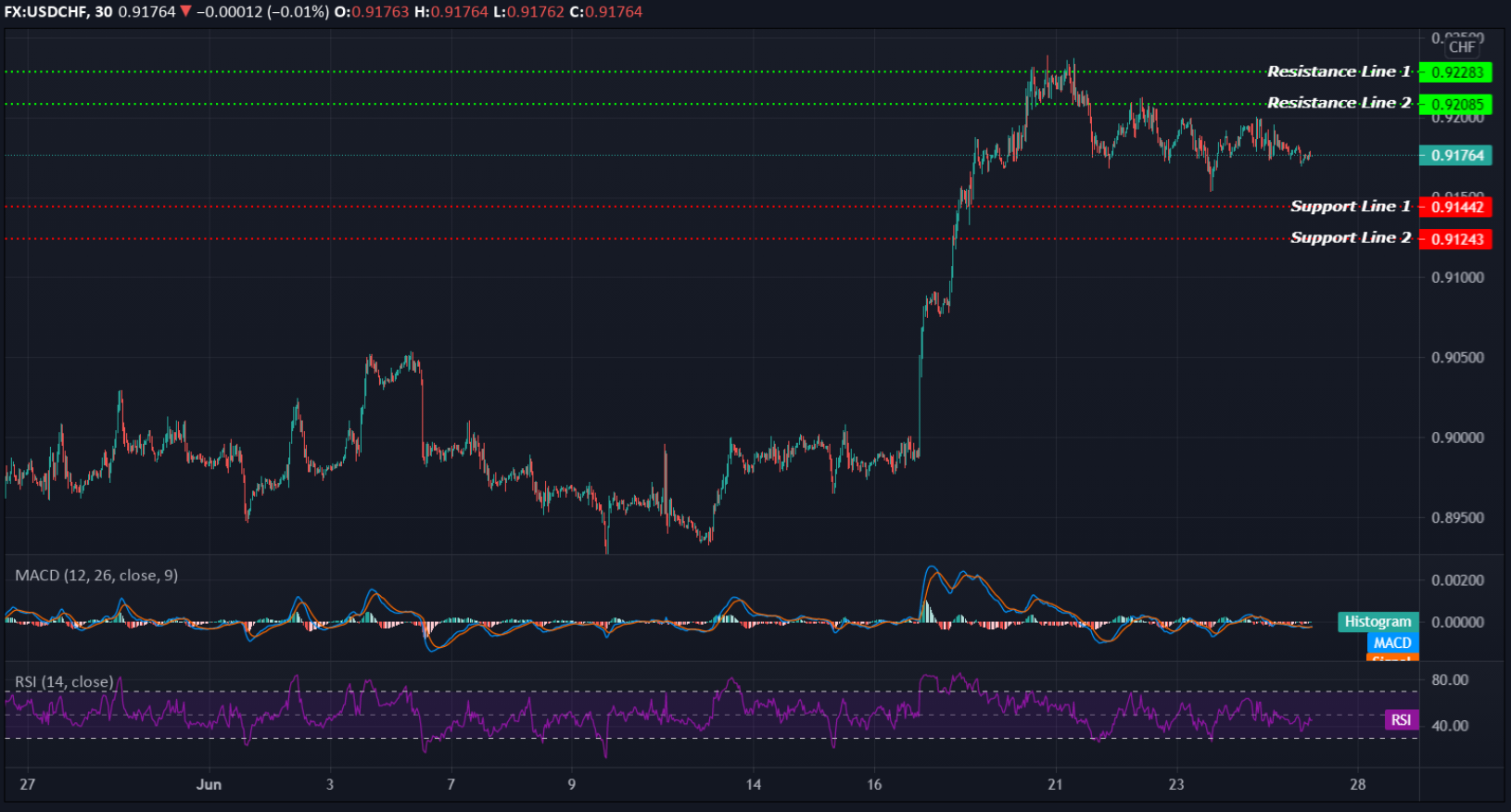Click the 0.91243 red price tag
The width and height of the screenshot is (1511, 812).
click(1455, 239)
